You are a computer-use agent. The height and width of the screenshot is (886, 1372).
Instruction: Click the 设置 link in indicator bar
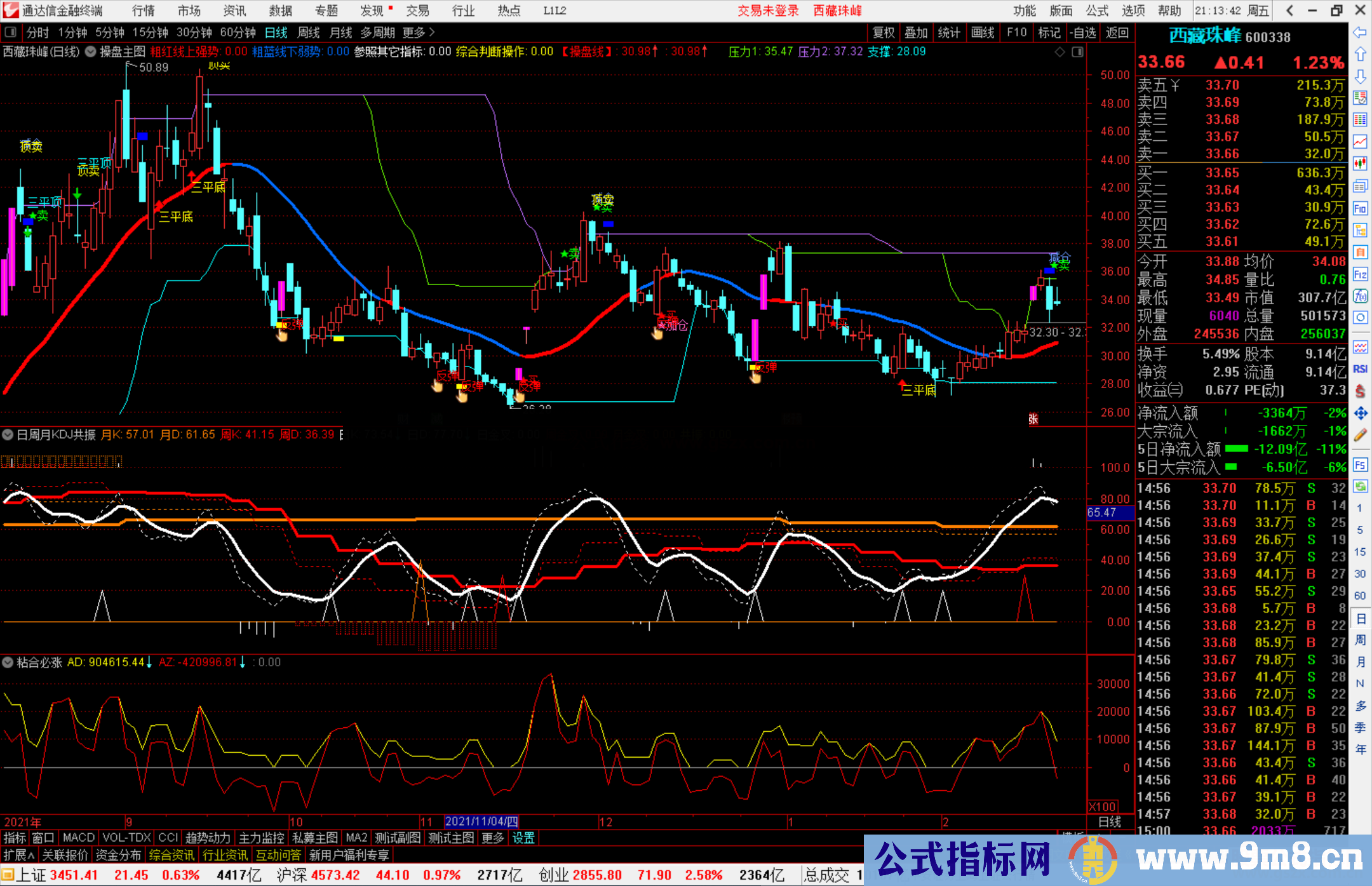[x=523, y=838]
